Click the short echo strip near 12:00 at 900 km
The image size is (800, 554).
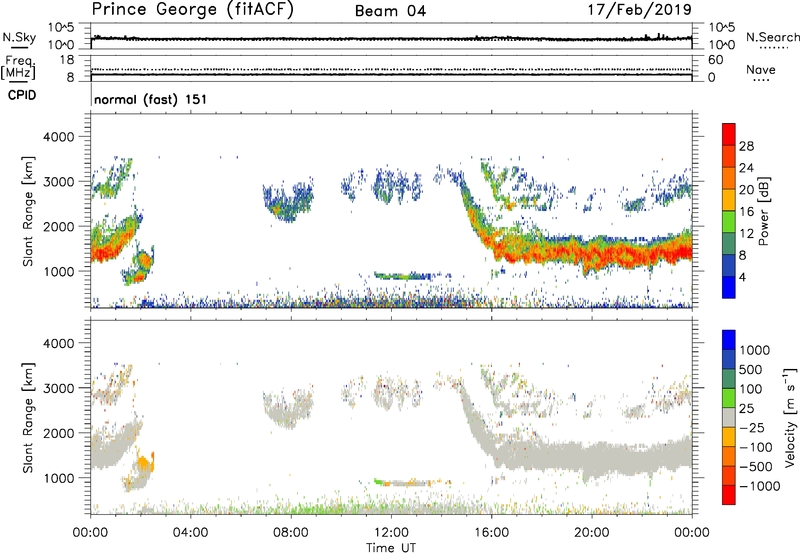pyautogui.click(x=407, y=276)
